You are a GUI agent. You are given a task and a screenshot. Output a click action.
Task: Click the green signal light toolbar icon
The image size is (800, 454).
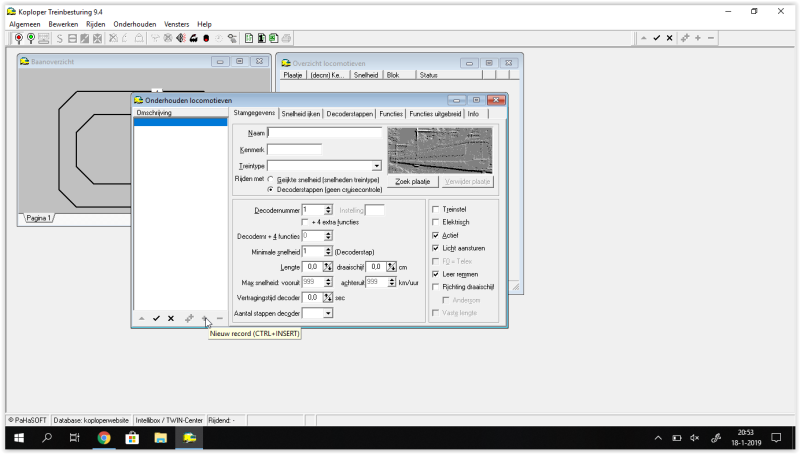coord(31,38)
